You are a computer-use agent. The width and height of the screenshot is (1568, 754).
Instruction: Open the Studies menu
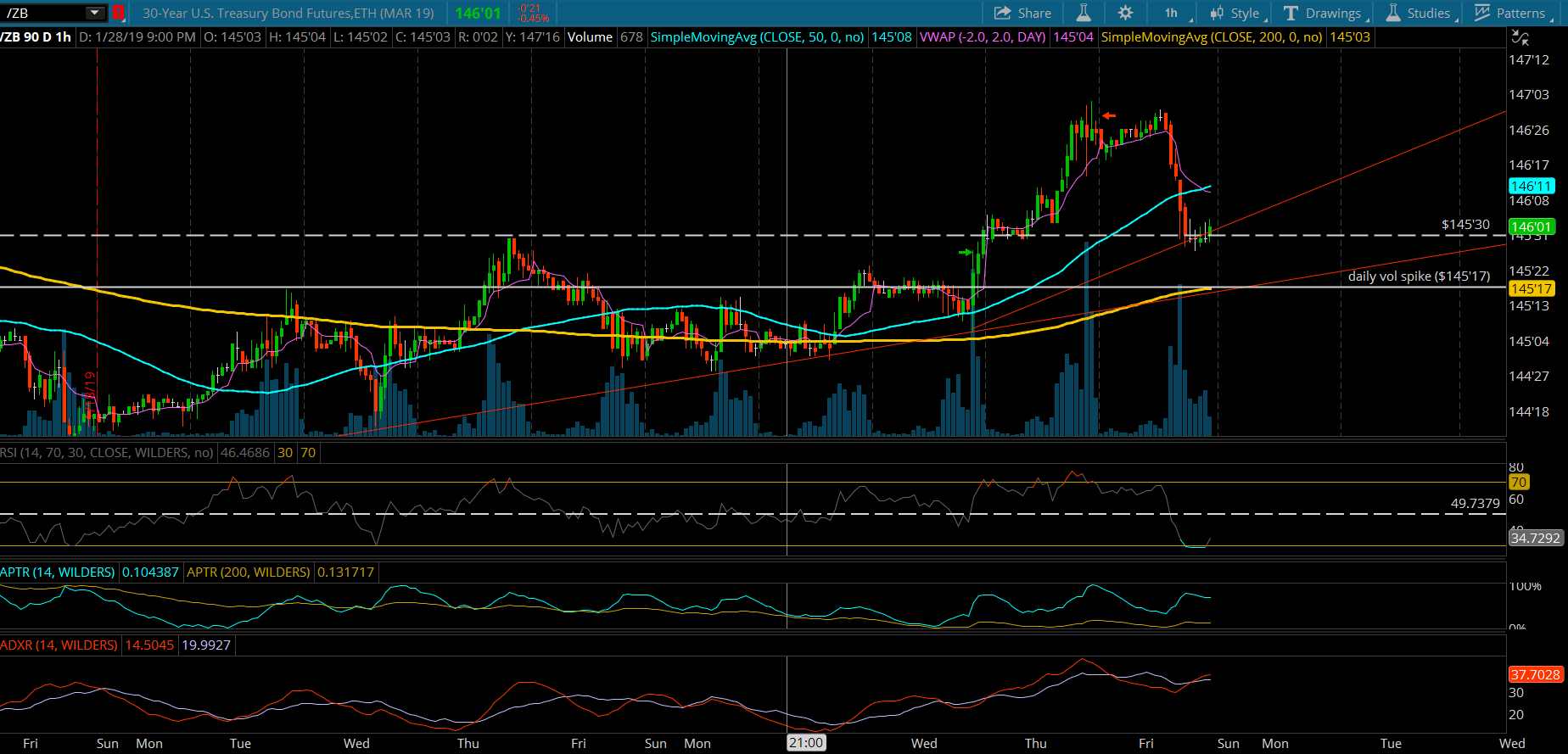[1421, 13]
